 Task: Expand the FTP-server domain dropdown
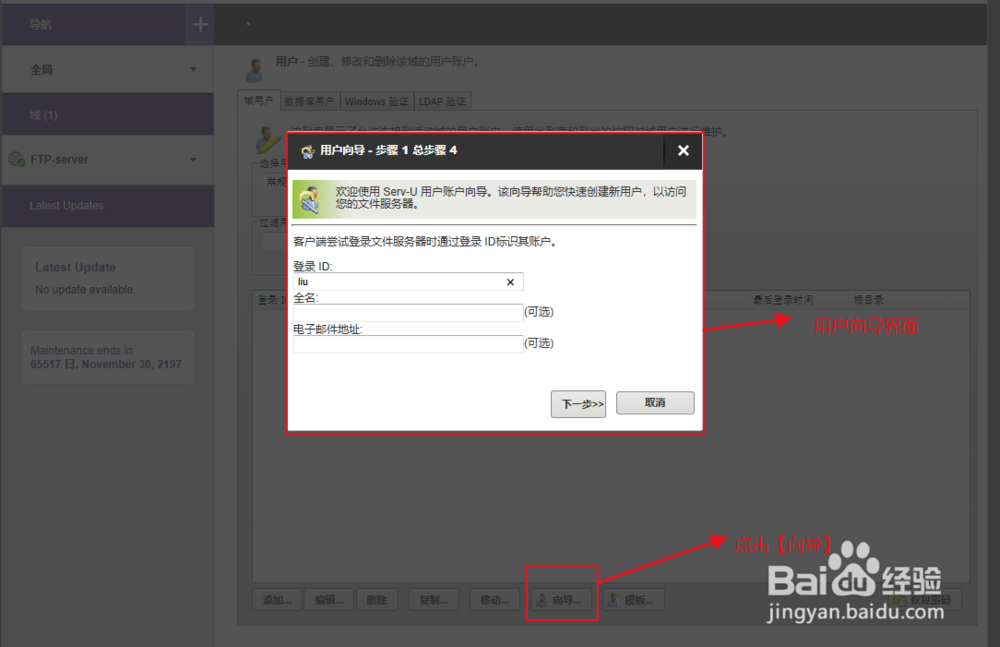193,160
